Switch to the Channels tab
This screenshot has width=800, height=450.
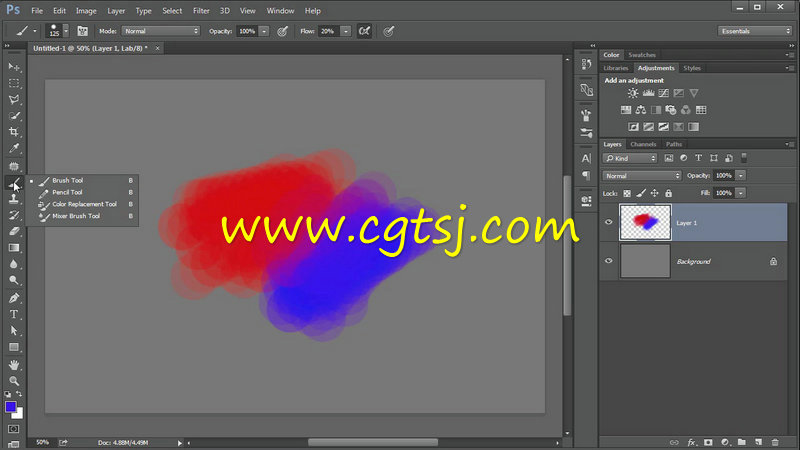643,144
